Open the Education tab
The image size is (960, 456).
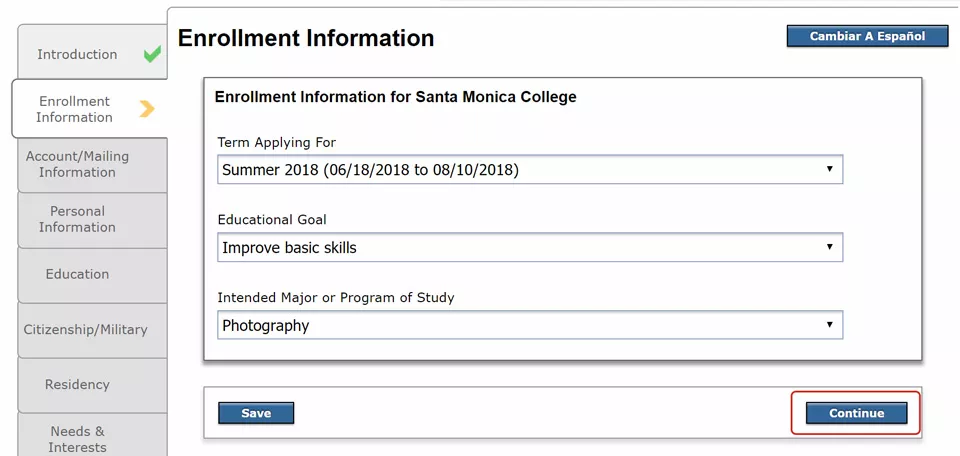coord(77,274)
